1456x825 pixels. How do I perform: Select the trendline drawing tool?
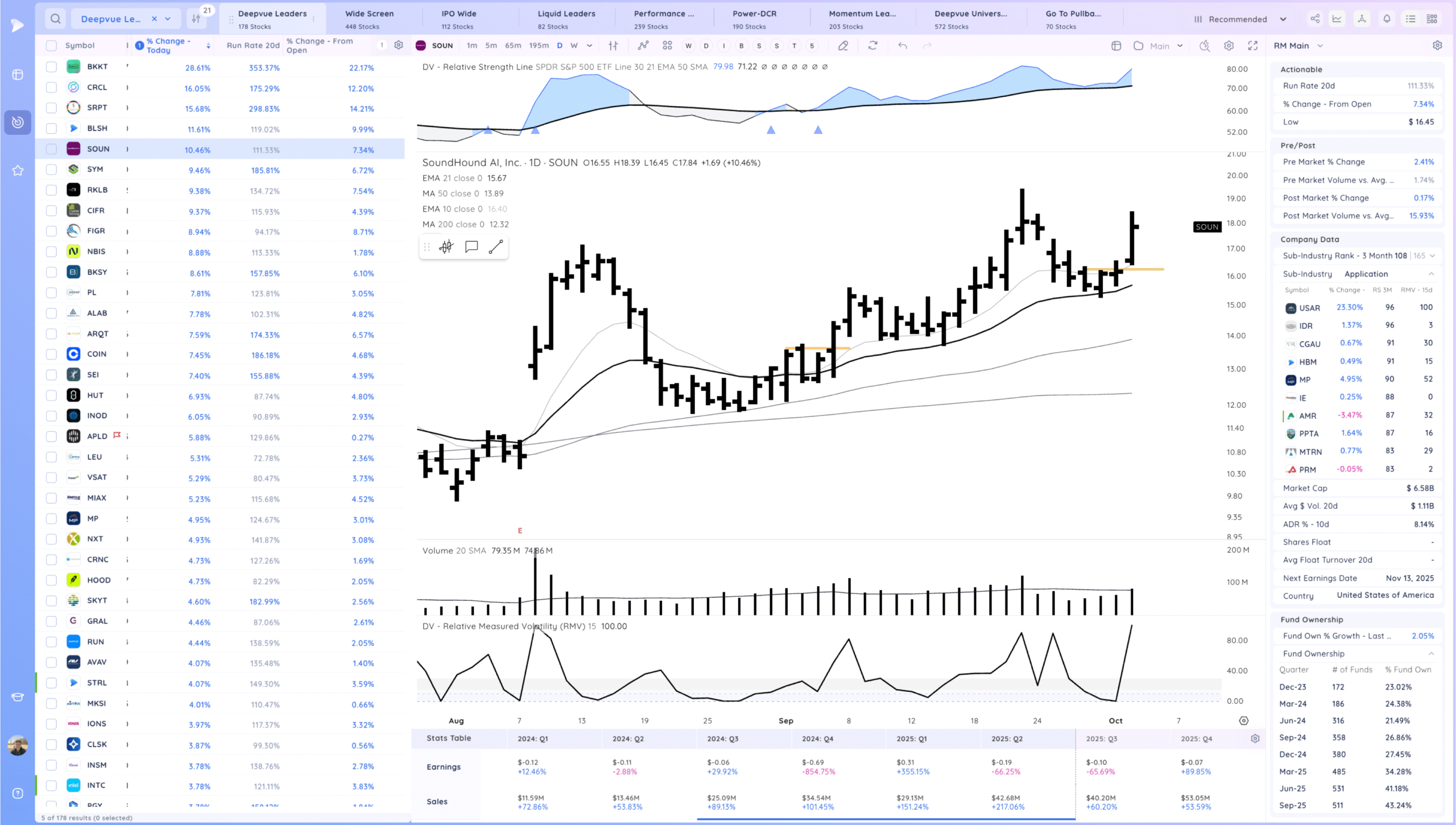pyautogui.click(x=495, y=246)
